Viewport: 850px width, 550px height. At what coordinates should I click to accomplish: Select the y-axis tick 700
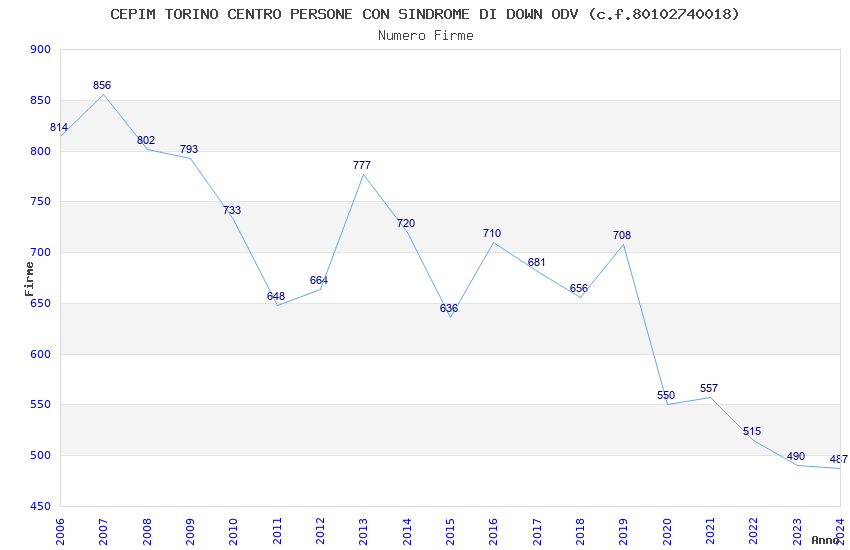point(41,253)
